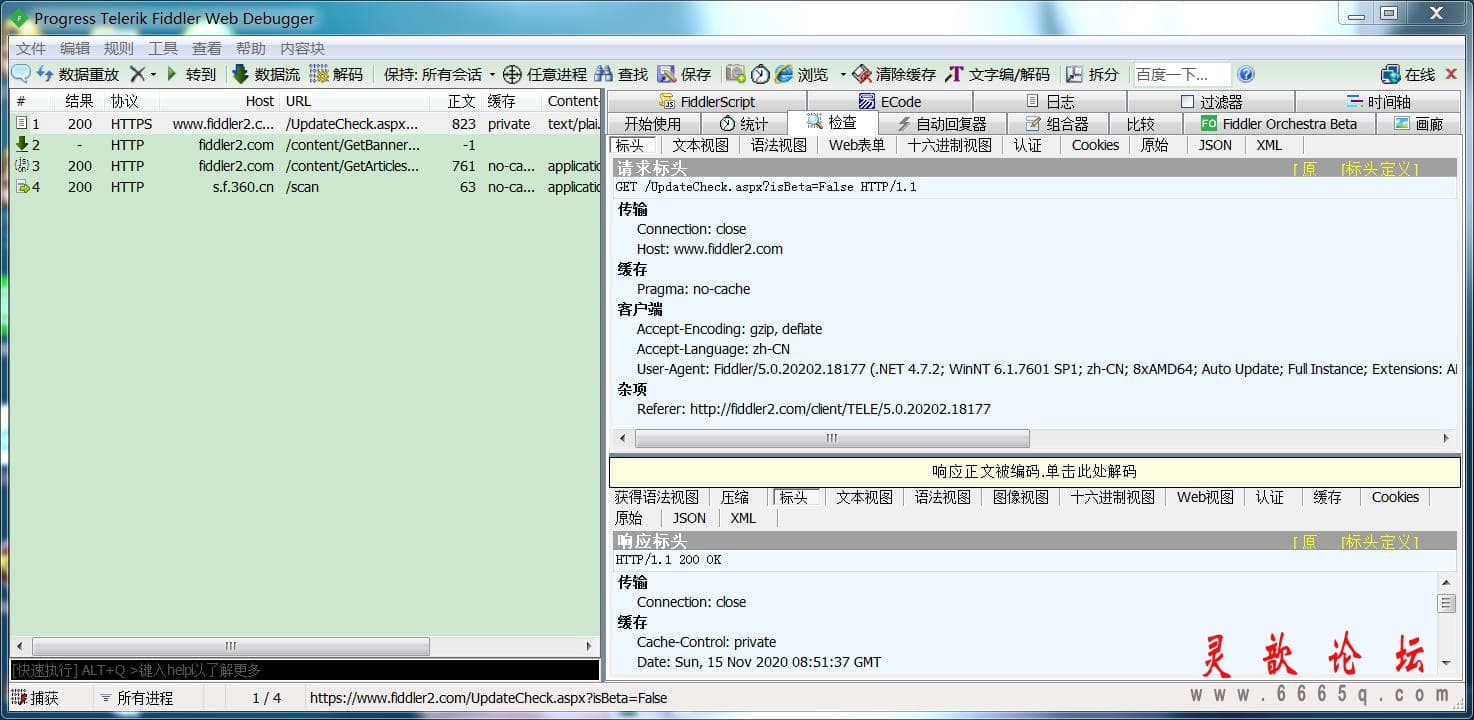Open 查找 find with binoculars icon
The width and height of the screenshot is (1474, 720).
tap(621, 74)
